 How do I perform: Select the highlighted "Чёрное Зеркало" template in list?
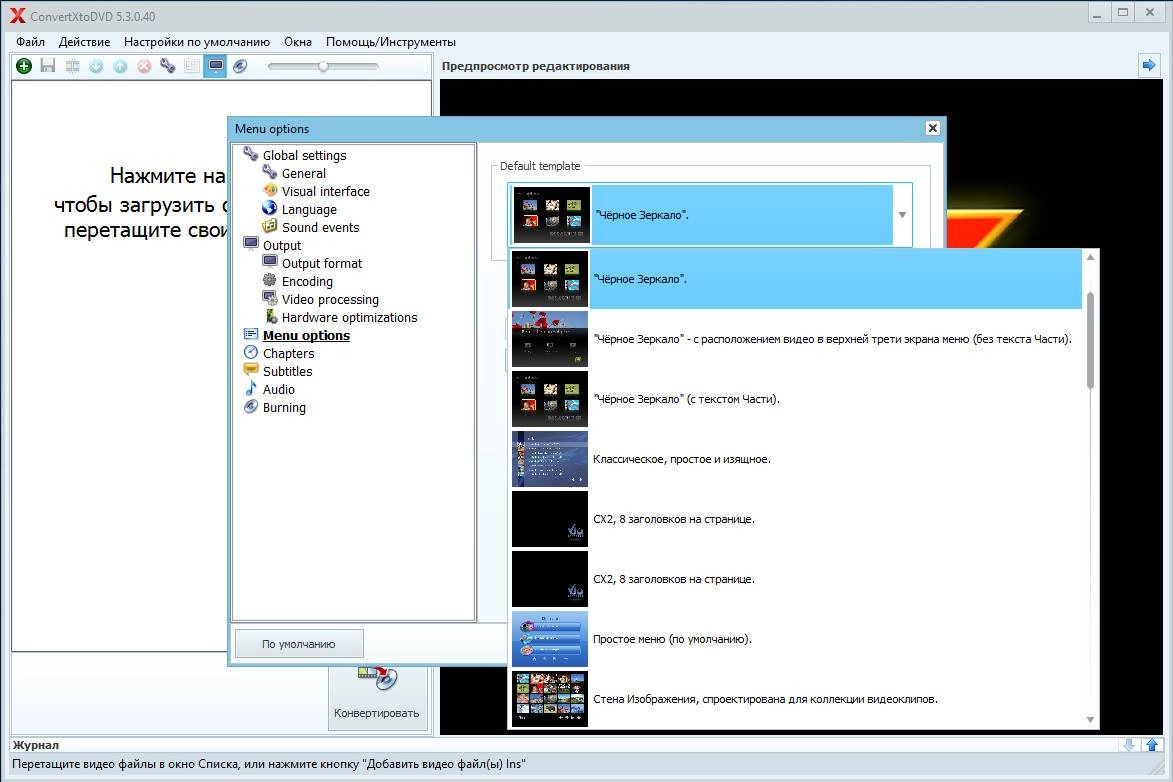(x=796, y=279)
